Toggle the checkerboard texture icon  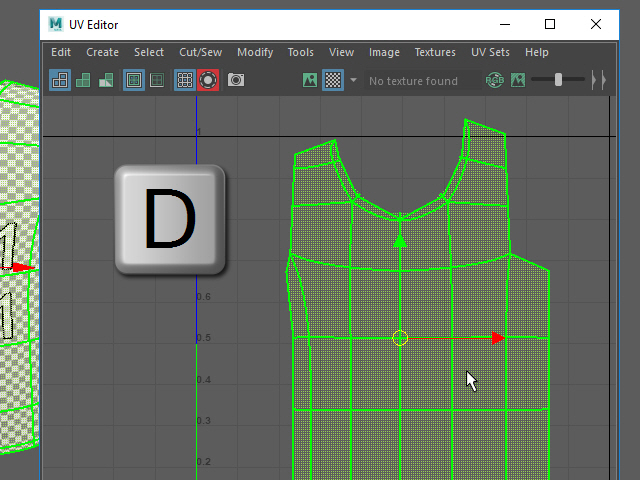tap(334, 80)
